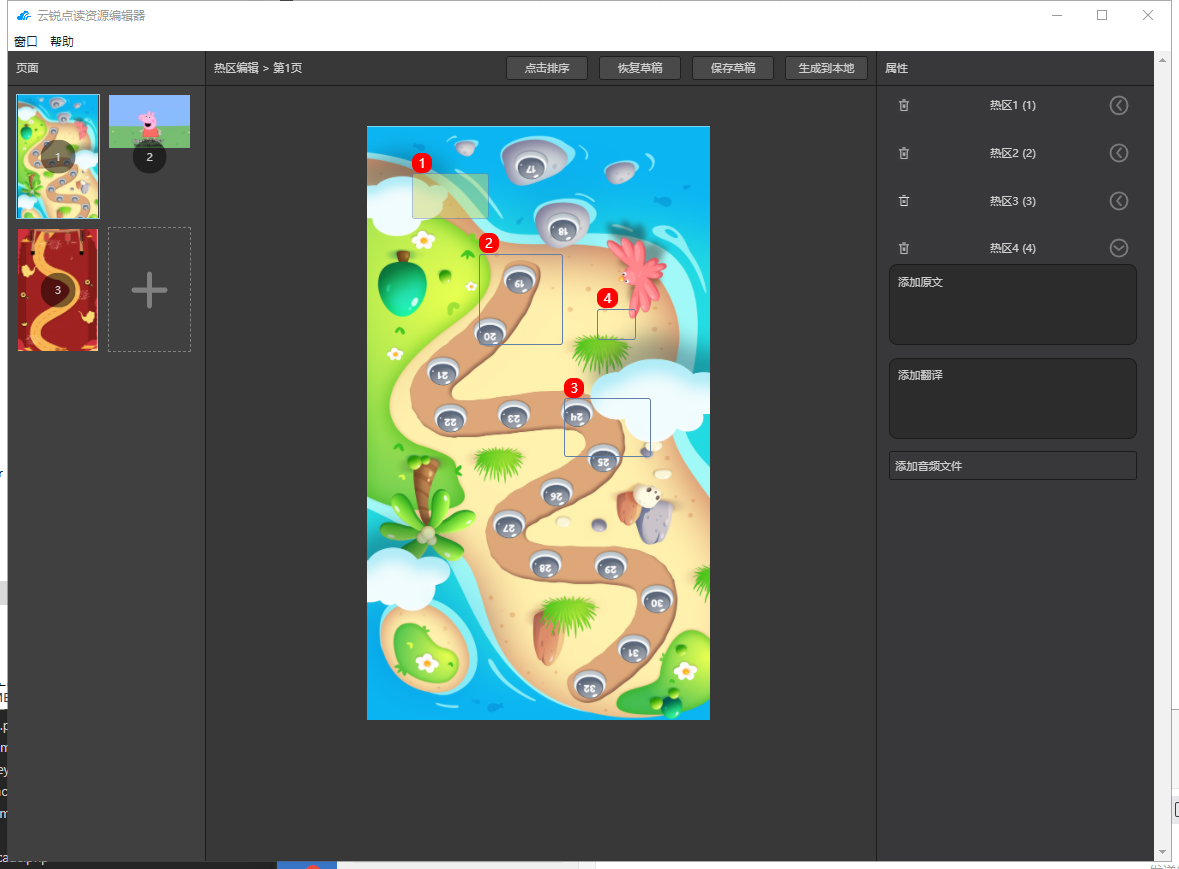Open the 窗口 menu
The height and width of the screenshot is (869, 1179).
click(x=26, y=41)
